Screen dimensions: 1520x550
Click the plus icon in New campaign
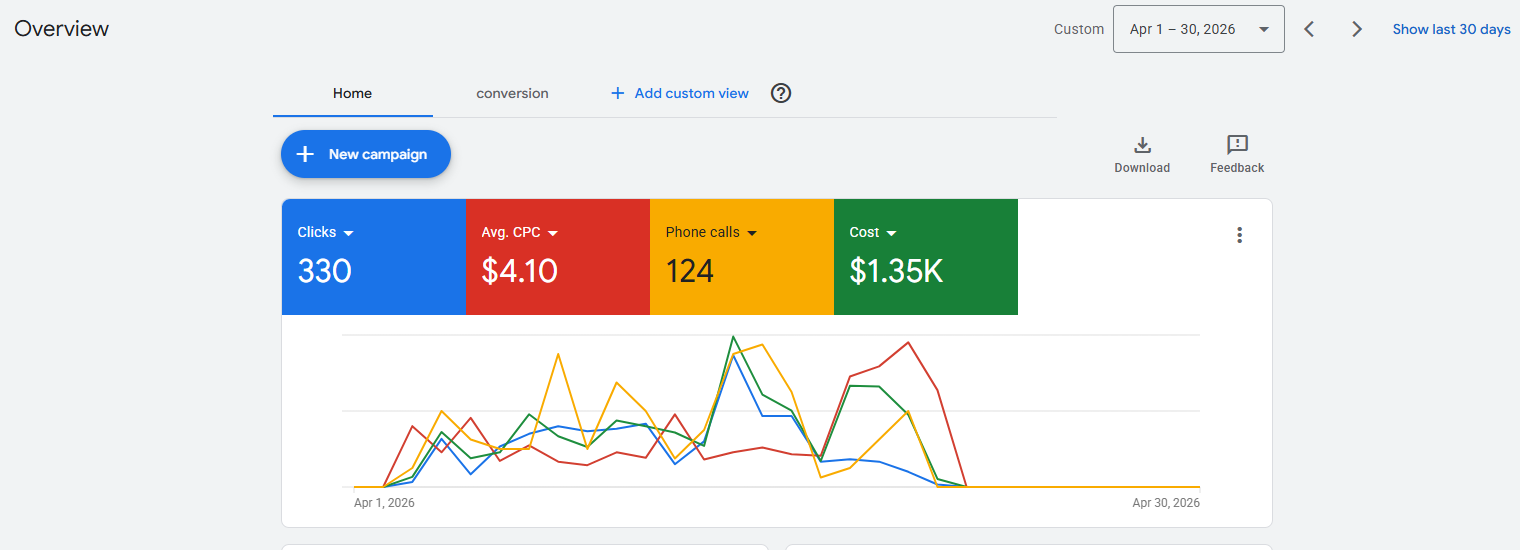coord(306,154)
